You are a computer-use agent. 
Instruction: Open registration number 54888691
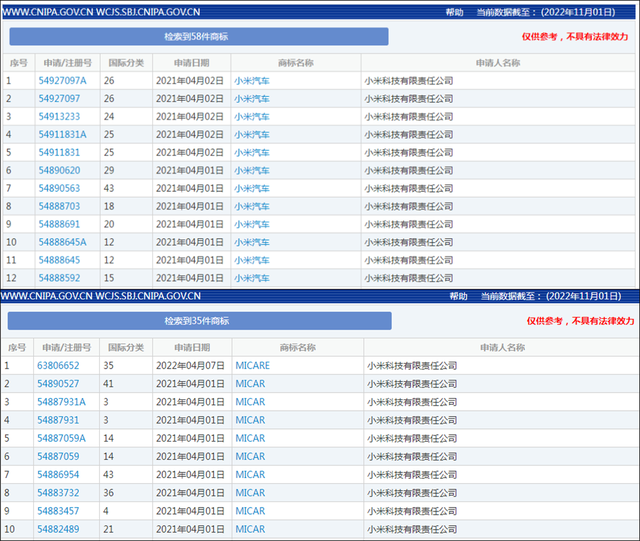click(x=59, y=225)
